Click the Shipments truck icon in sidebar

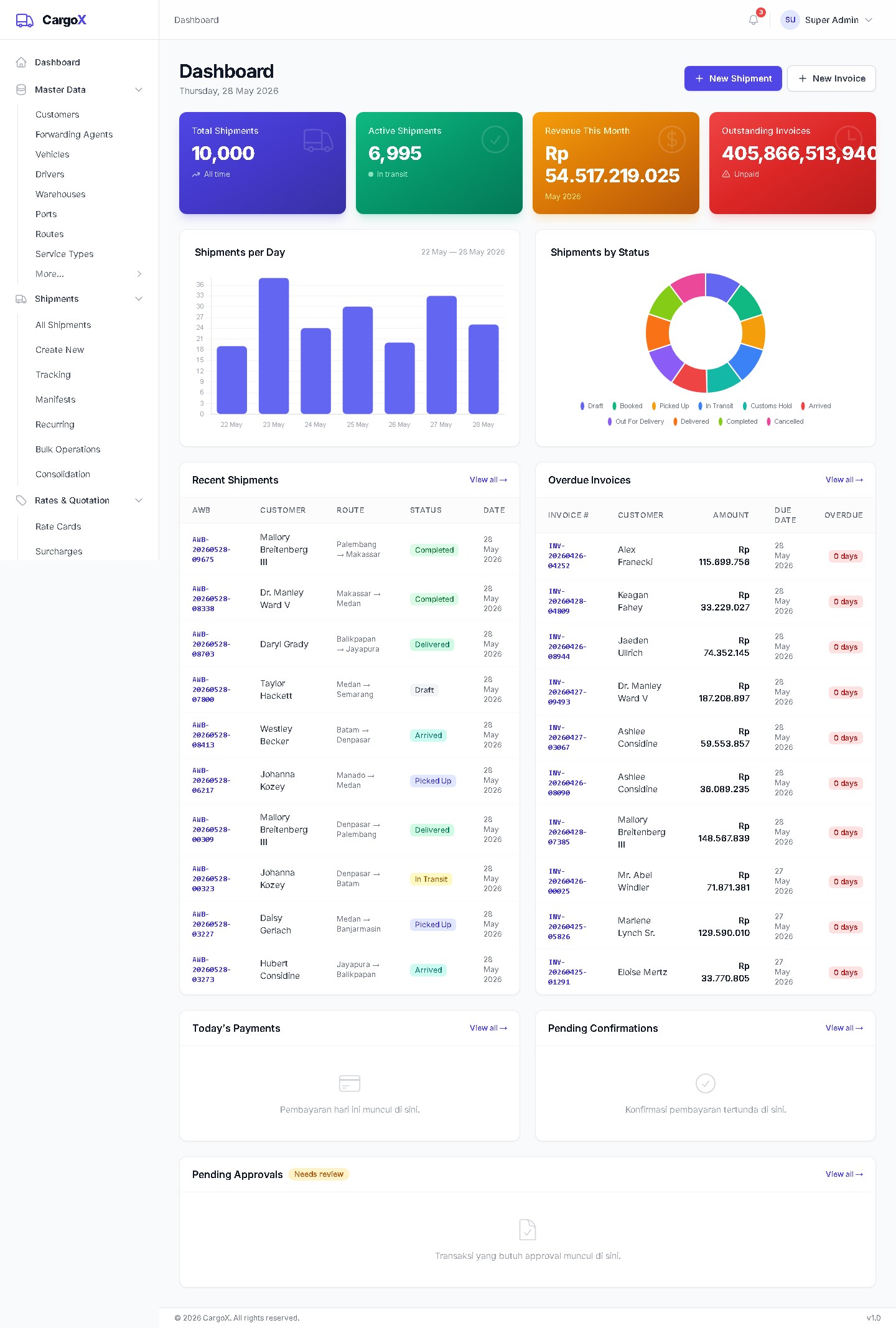tap(21, 299)
